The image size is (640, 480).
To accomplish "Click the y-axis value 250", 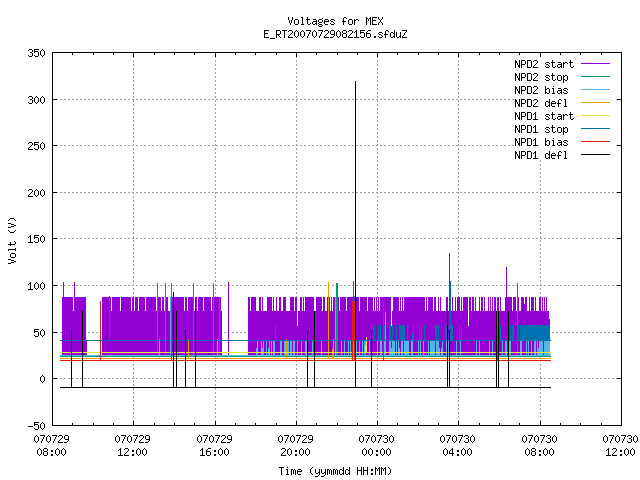I will pyautogui.click(x=36, y=146).
